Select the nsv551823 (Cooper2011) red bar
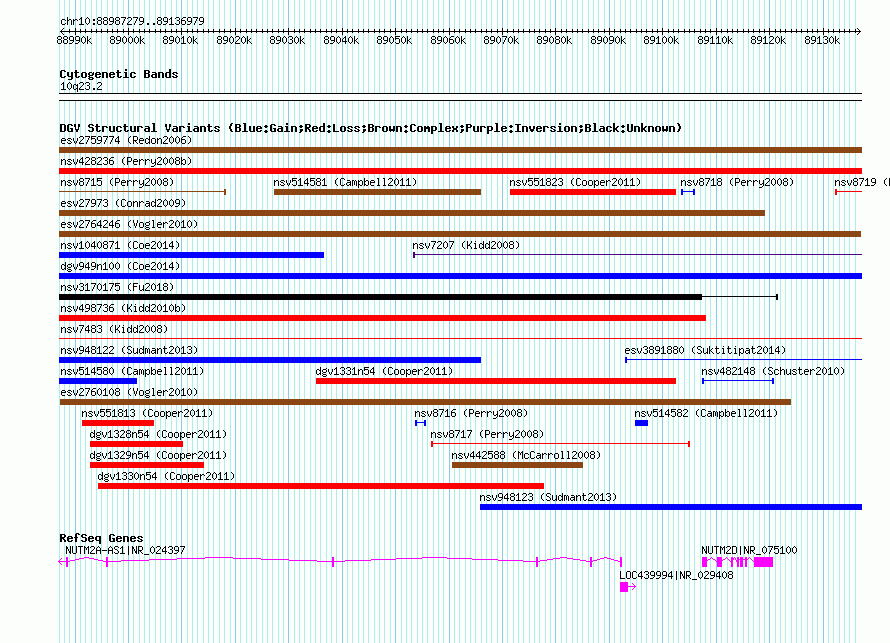890x643 pixels. [x=593, y=192]
